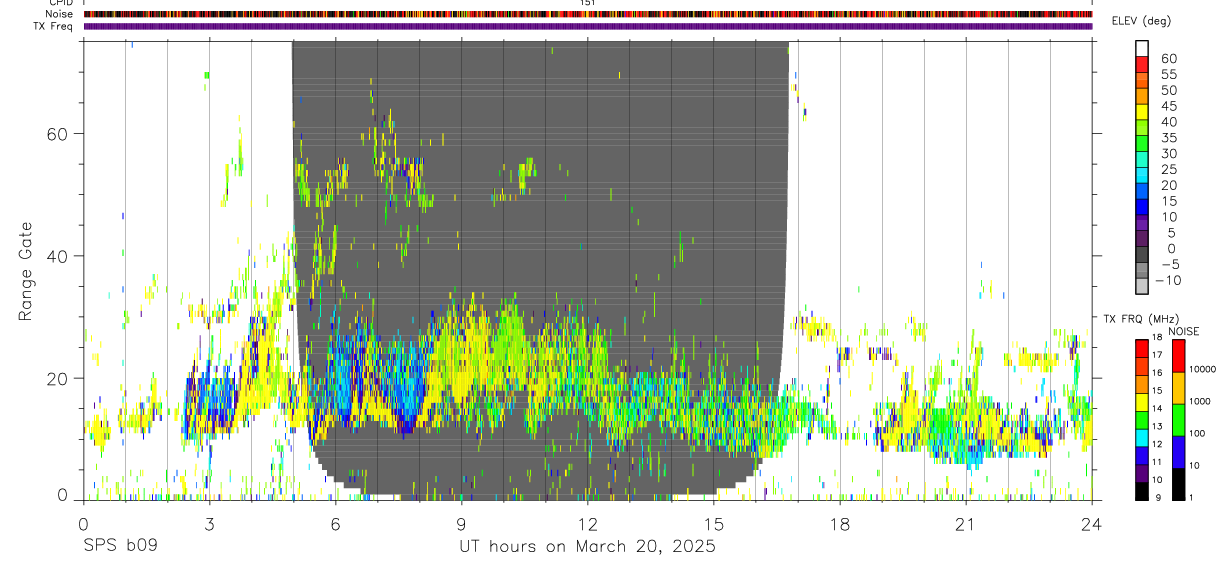Click the NOISE legend label

(x=1183, y=331)
